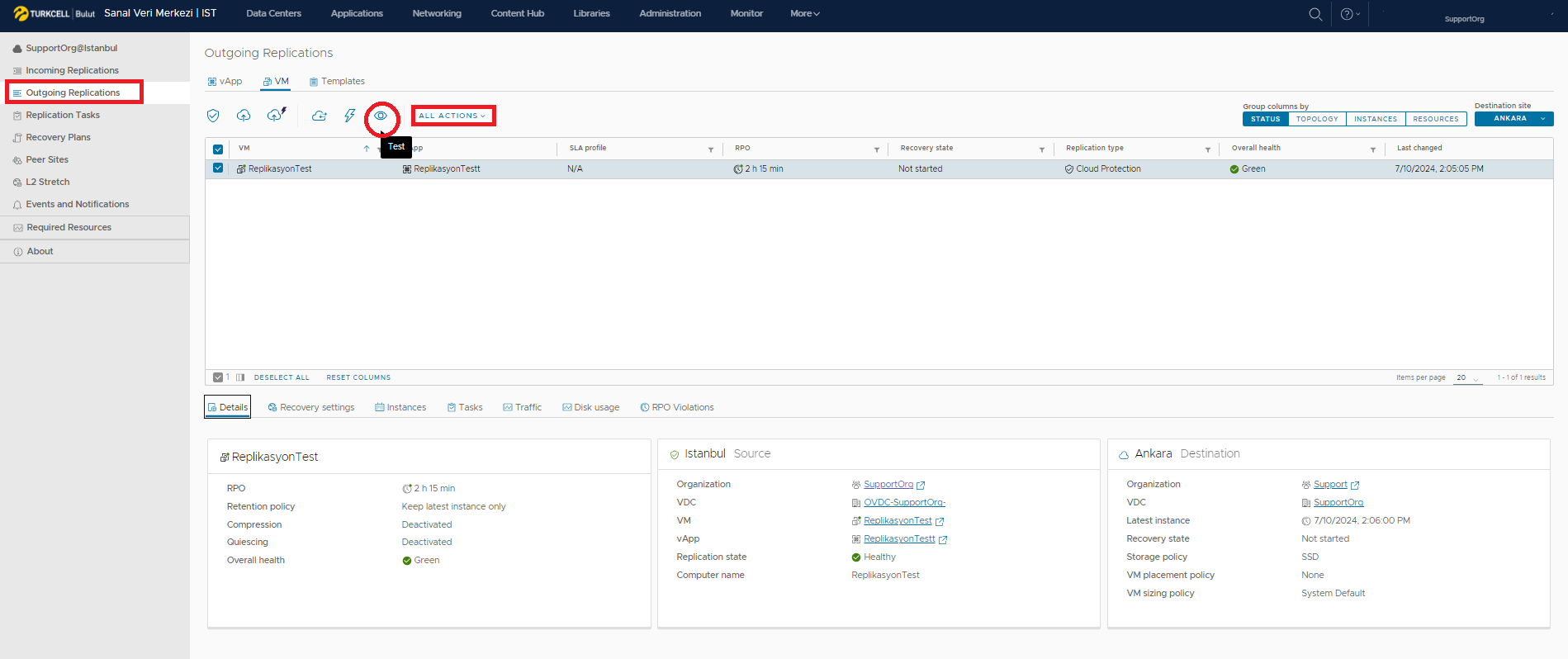1568x659 pixels.
Task: Toggle the select-all checkbox in grid header
Action: pos(218,149)
